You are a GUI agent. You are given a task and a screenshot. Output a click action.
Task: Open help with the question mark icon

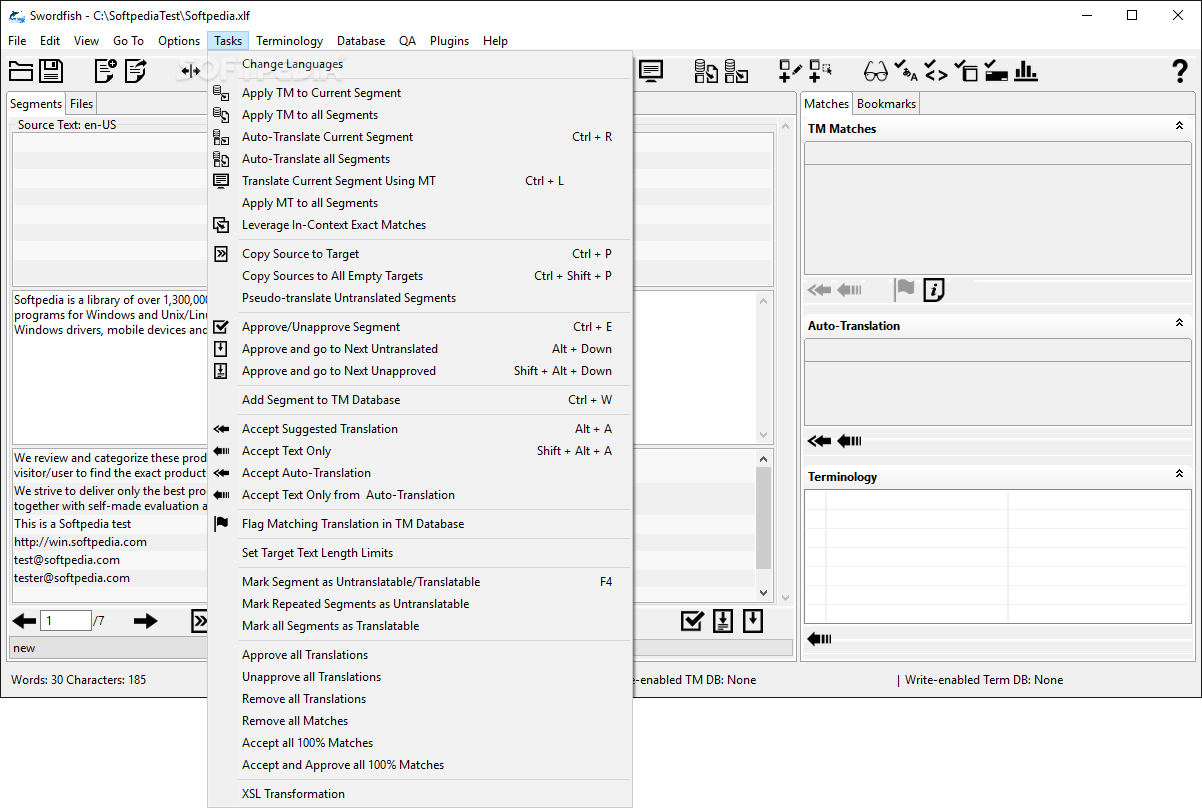click(x=1180, y=71)
